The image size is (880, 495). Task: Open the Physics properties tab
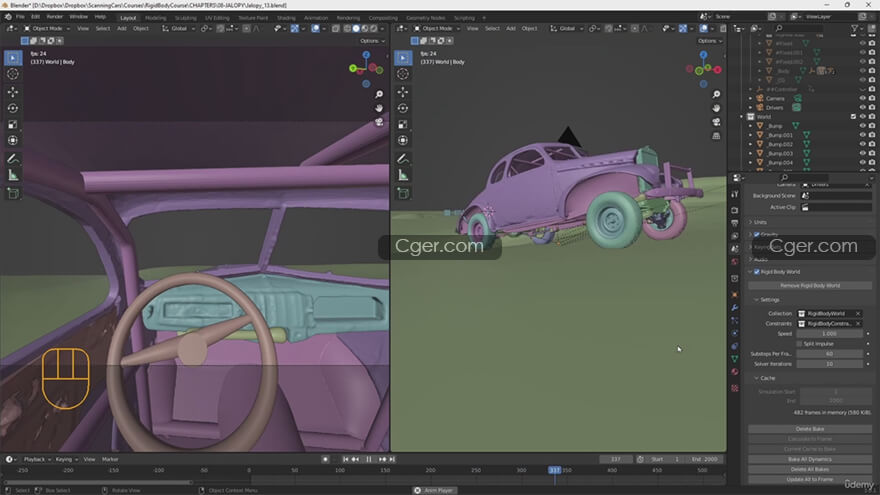[x=735, y=333]
